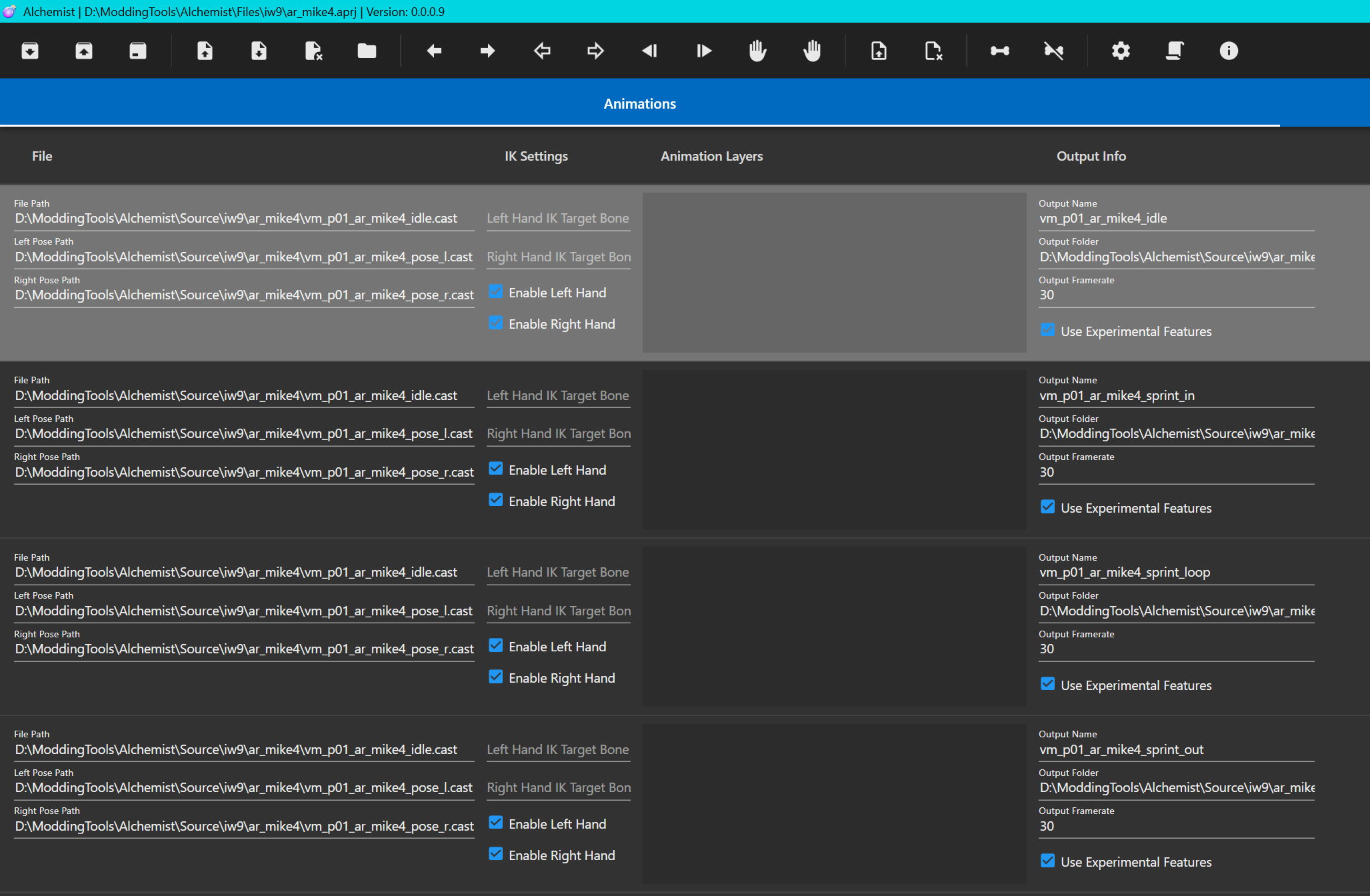Click the scroll/log icon next to the settings gear
The image size is (1370, 896).
(1175, 51)
